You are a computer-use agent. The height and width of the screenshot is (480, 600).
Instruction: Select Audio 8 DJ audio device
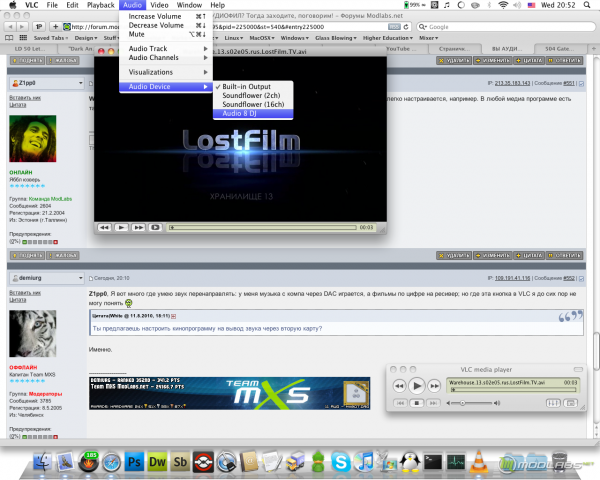tap(253, 113)
